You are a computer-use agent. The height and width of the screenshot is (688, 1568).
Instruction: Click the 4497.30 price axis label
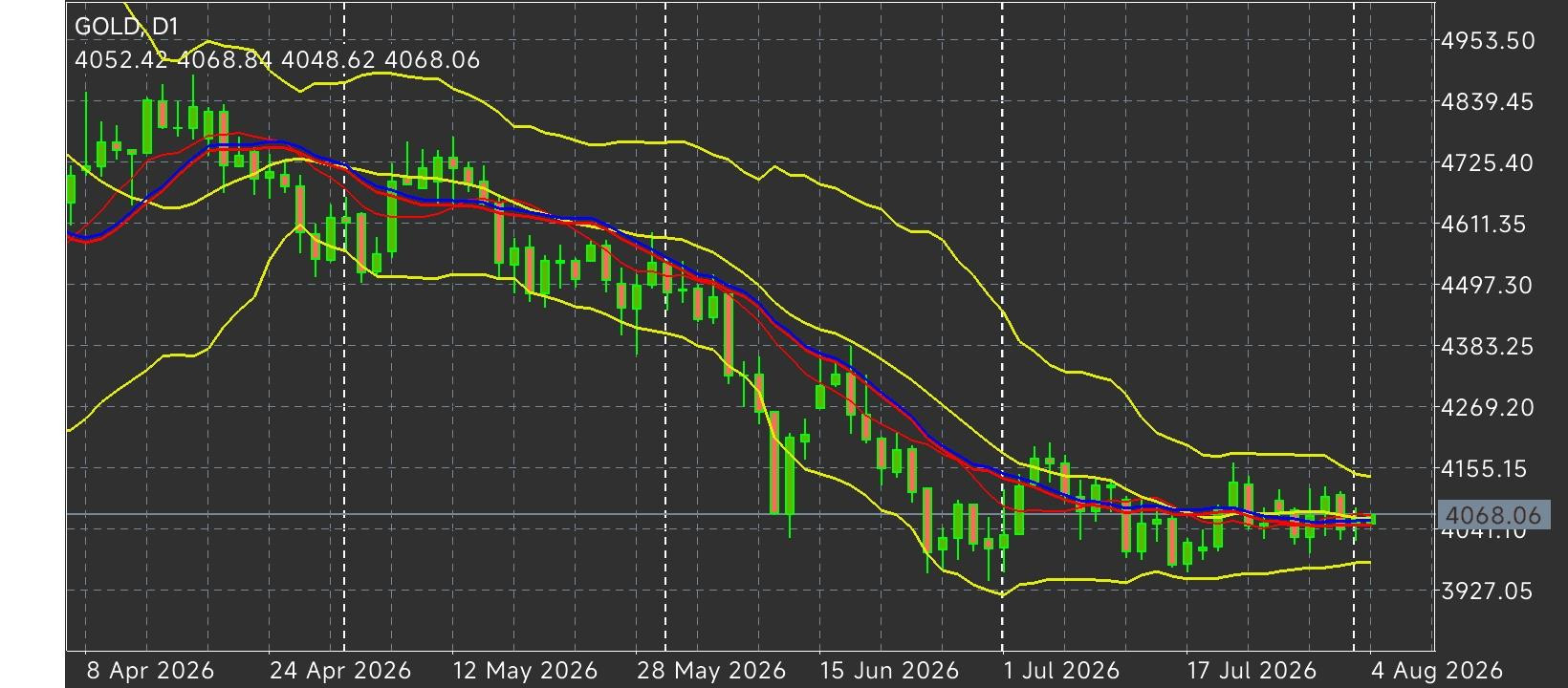1488,286
